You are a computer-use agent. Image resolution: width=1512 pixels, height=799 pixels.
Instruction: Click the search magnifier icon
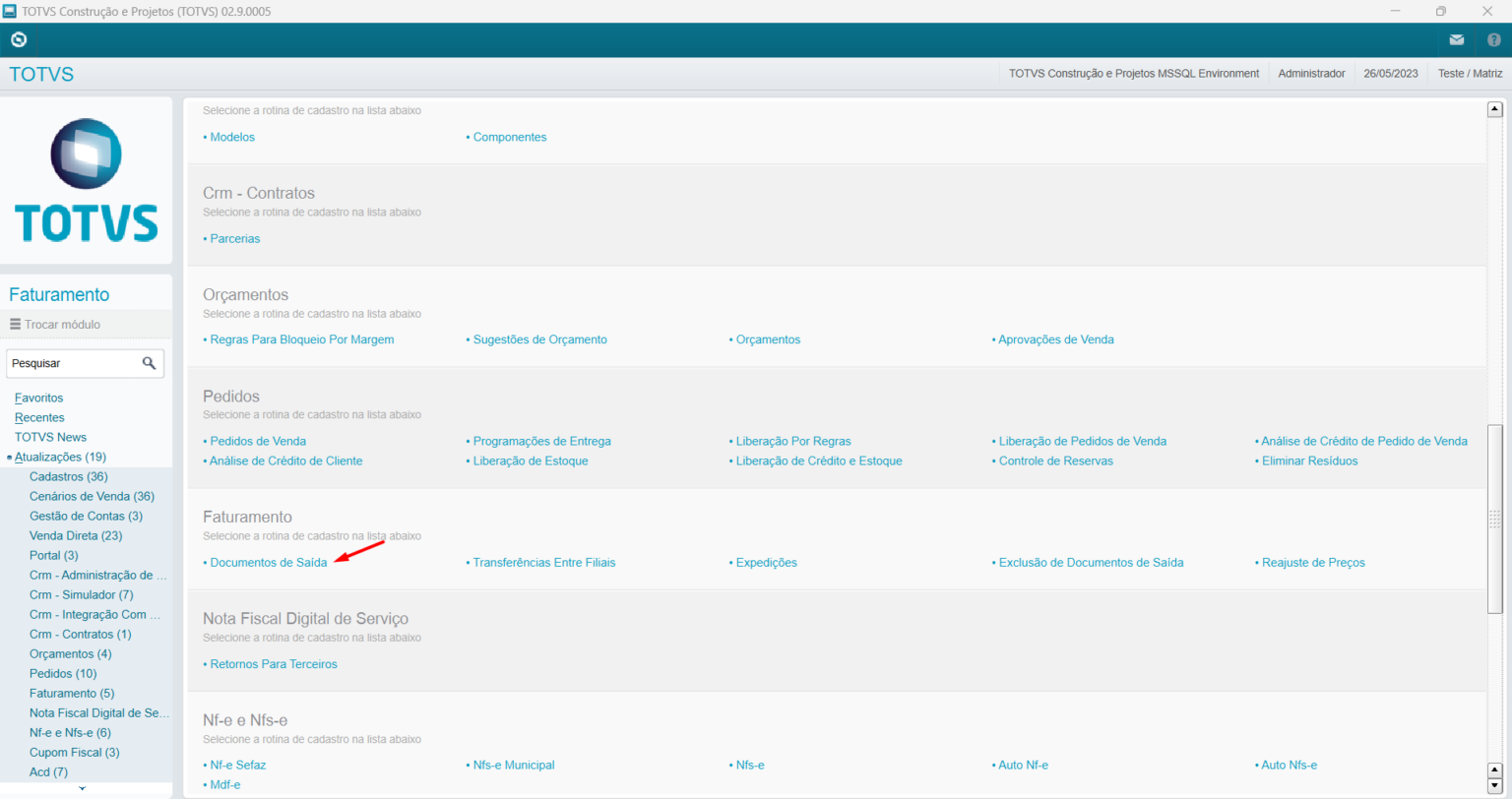[x=149, y=363]
